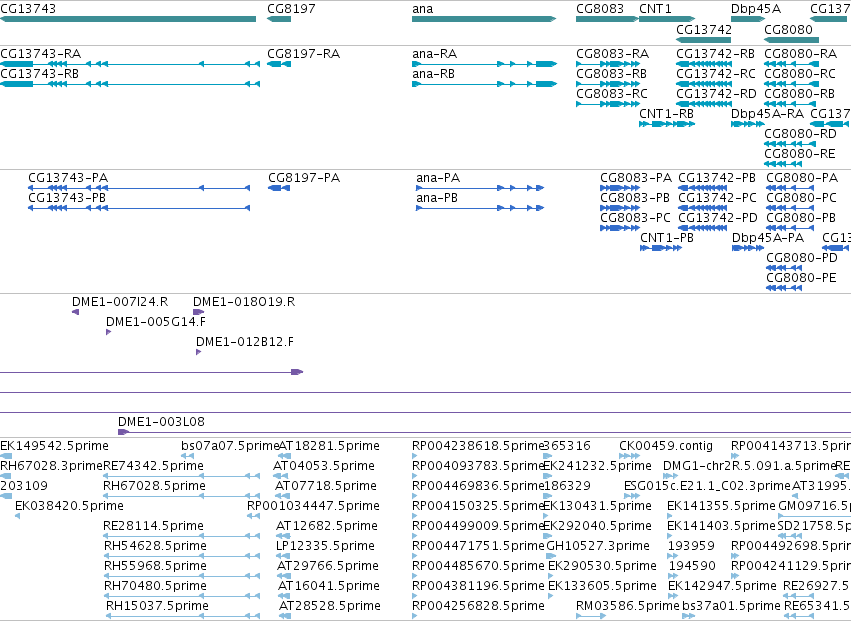Click the CG13742 gene label

tap(704, 29)
